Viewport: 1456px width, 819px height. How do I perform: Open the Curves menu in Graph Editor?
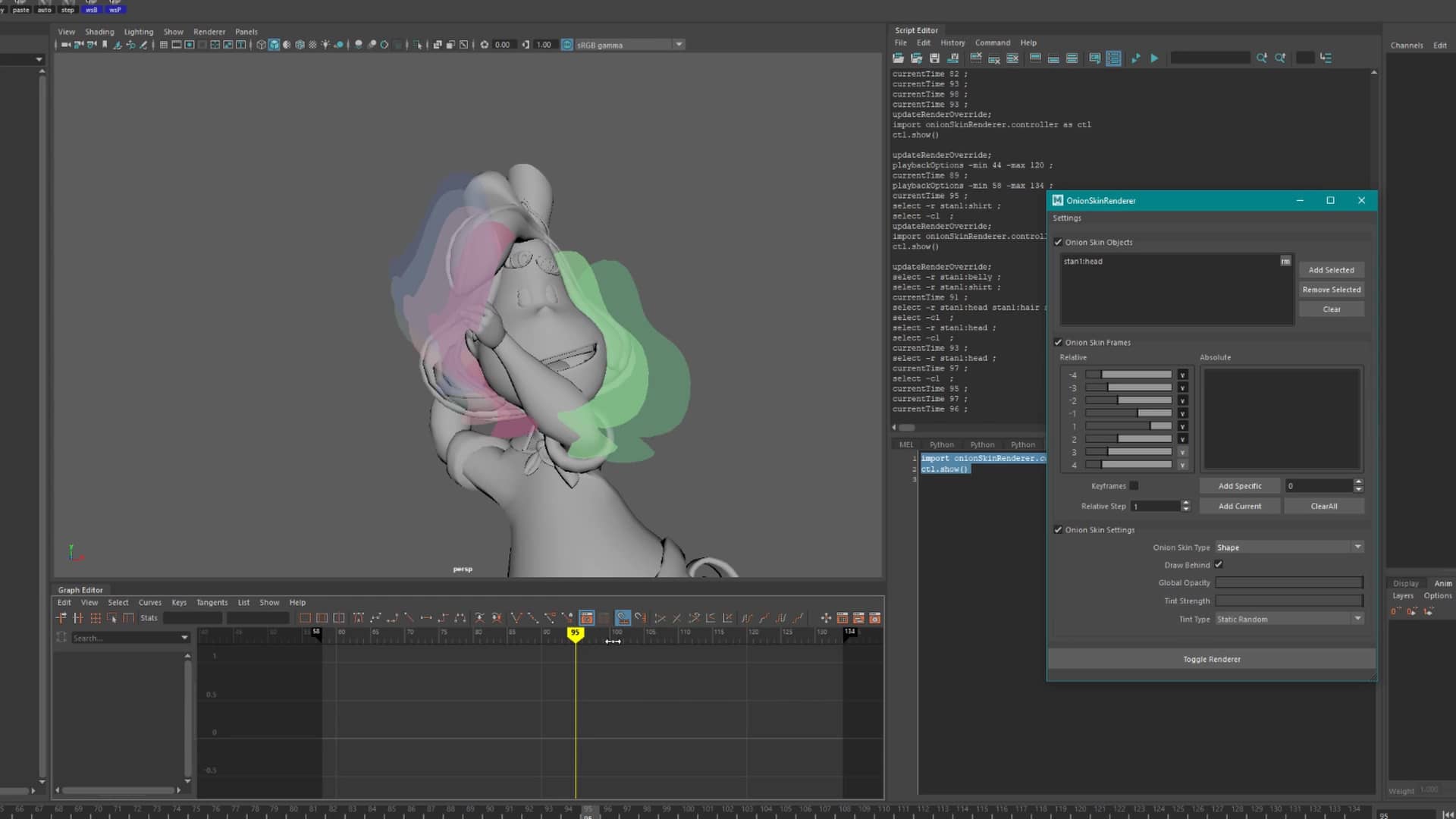[150, 602]
